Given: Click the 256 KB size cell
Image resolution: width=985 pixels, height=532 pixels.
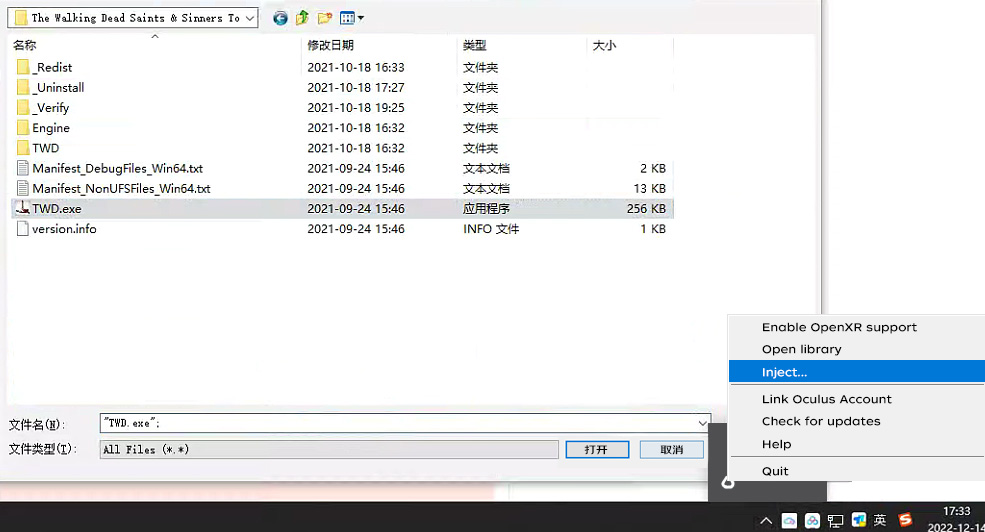Looking at the screenshot, I should [x=646, y=209].
